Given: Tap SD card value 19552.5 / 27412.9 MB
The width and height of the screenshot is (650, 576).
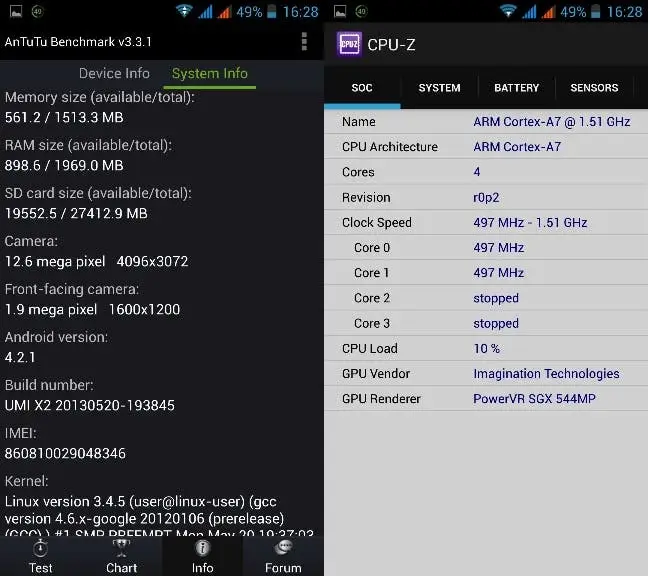Looking at the screenshot, I should point(76,214).
